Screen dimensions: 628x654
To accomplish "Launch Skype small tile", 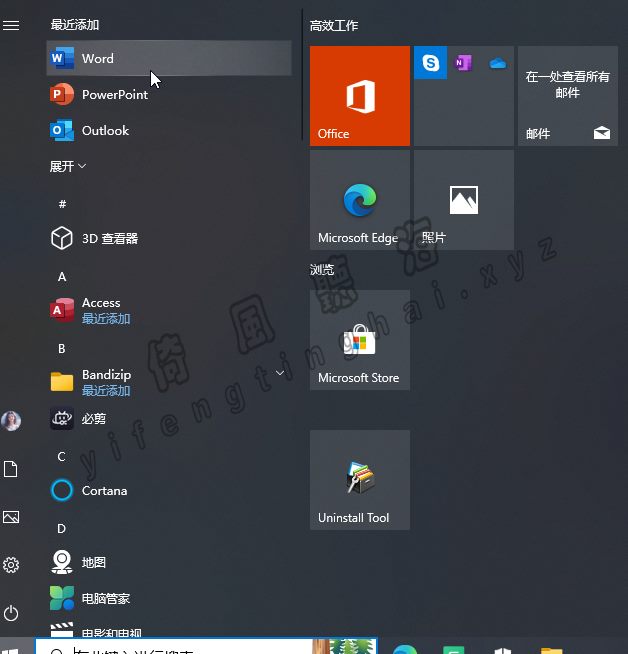I will (430, 63).
